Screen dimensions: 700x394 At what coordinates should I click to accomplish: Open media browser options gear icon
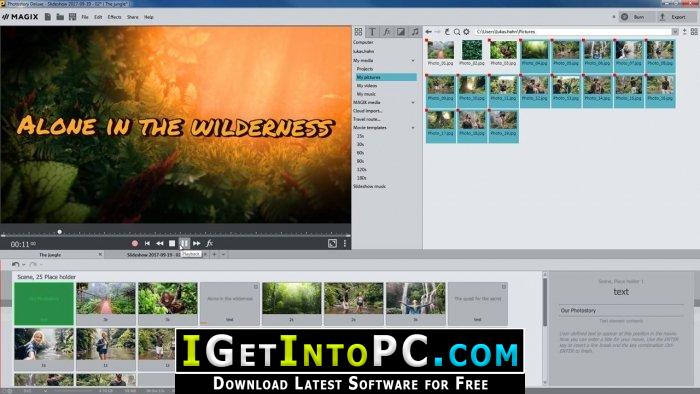click(467, 32)
